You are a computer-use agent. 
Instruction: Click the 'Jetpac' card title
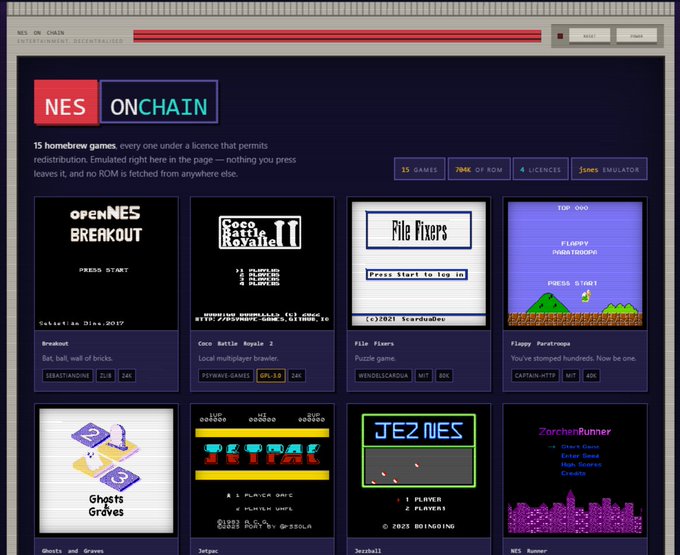[x=208, y=551]
